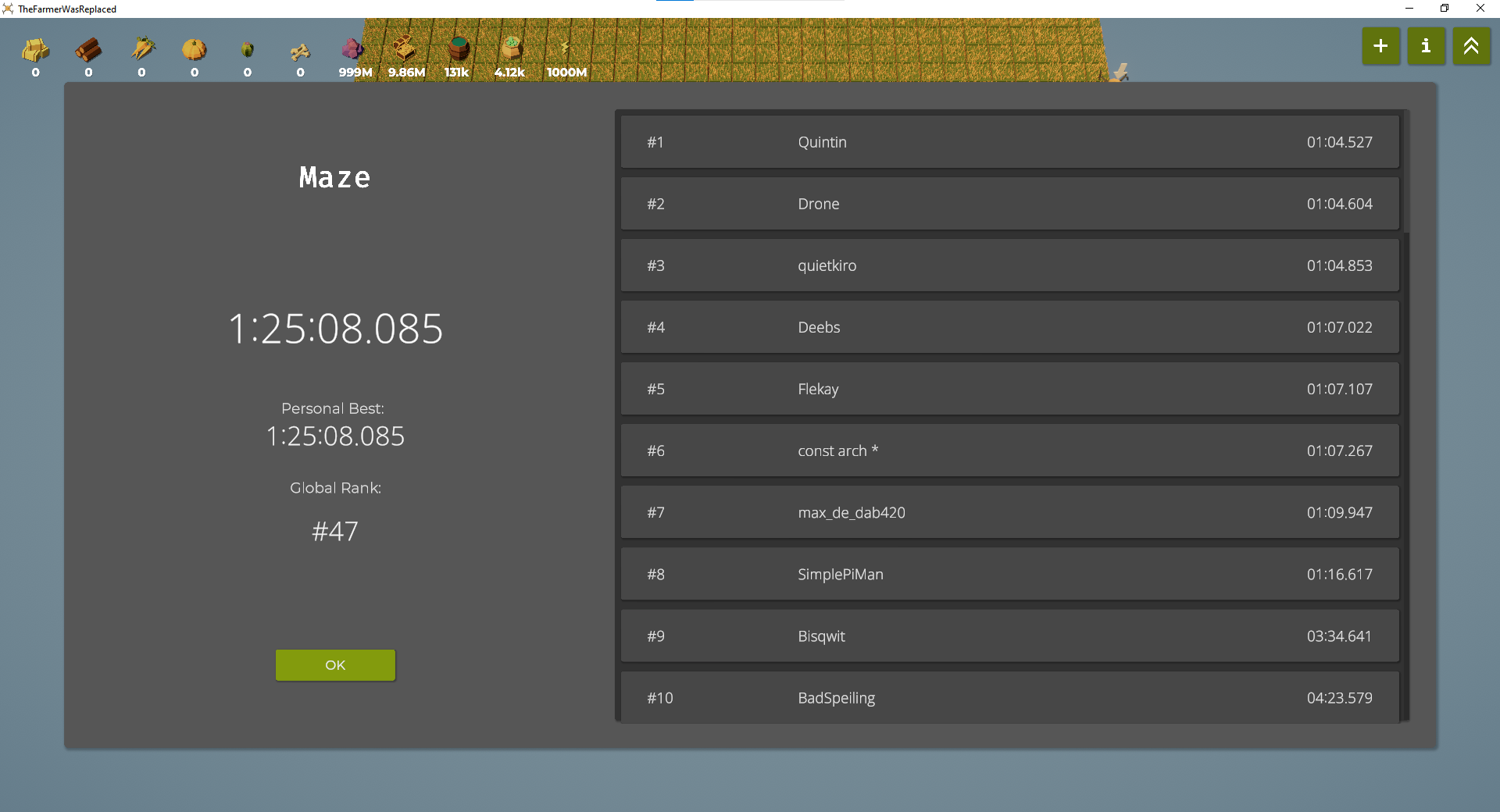Click the carrot resource icon

pos(142,49)
